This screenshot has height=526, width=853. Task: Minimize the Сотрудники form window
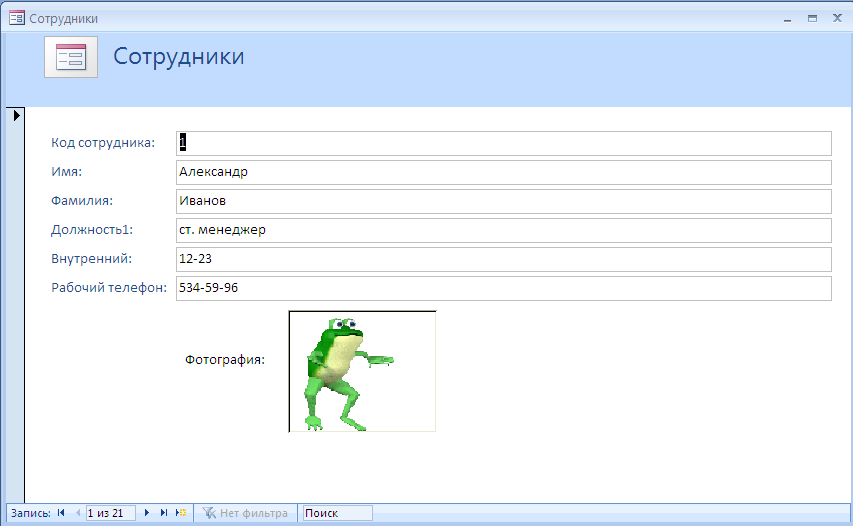787,18
